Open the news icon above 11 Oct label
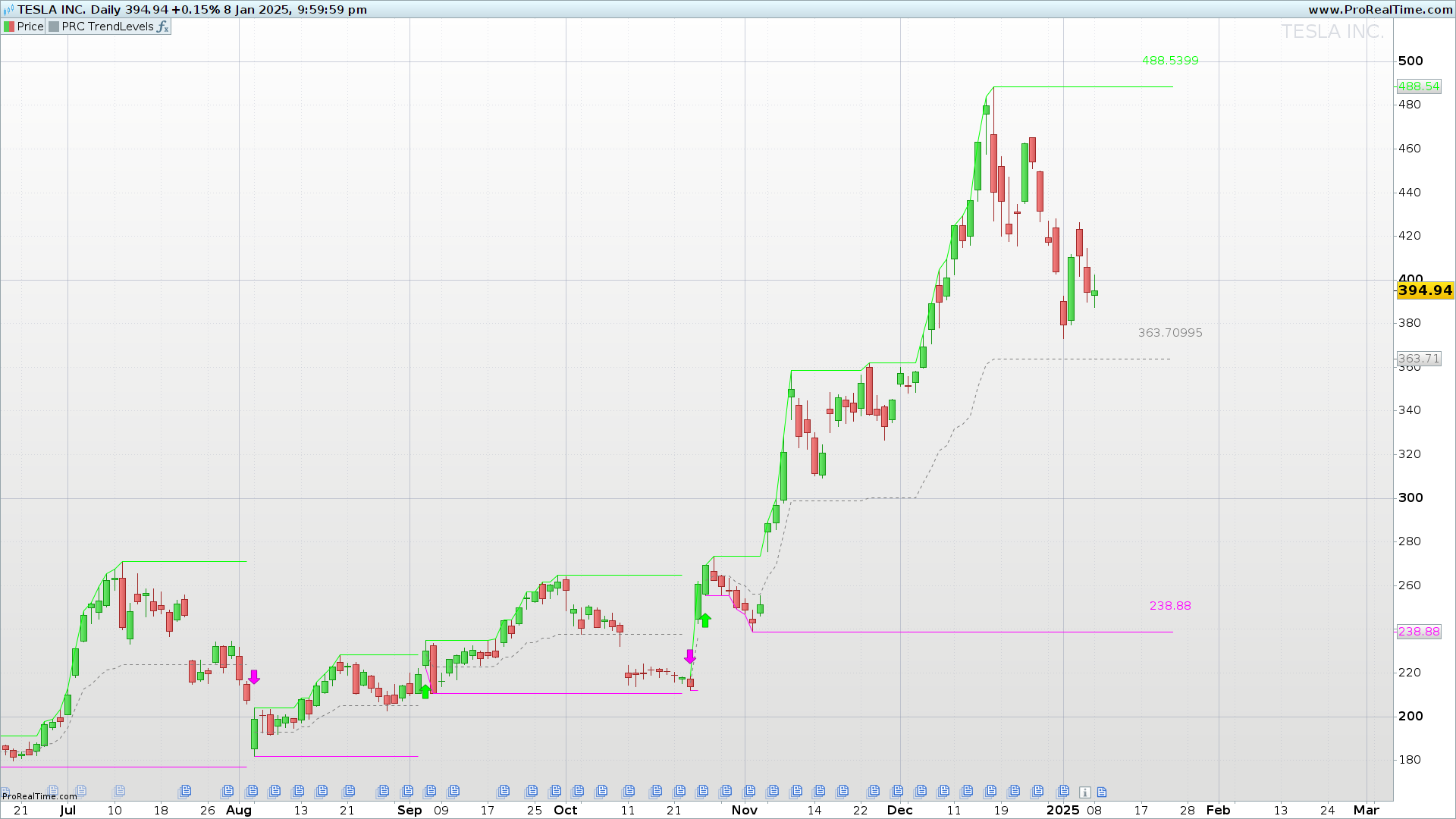1456x819 pixels. (628, 792)
